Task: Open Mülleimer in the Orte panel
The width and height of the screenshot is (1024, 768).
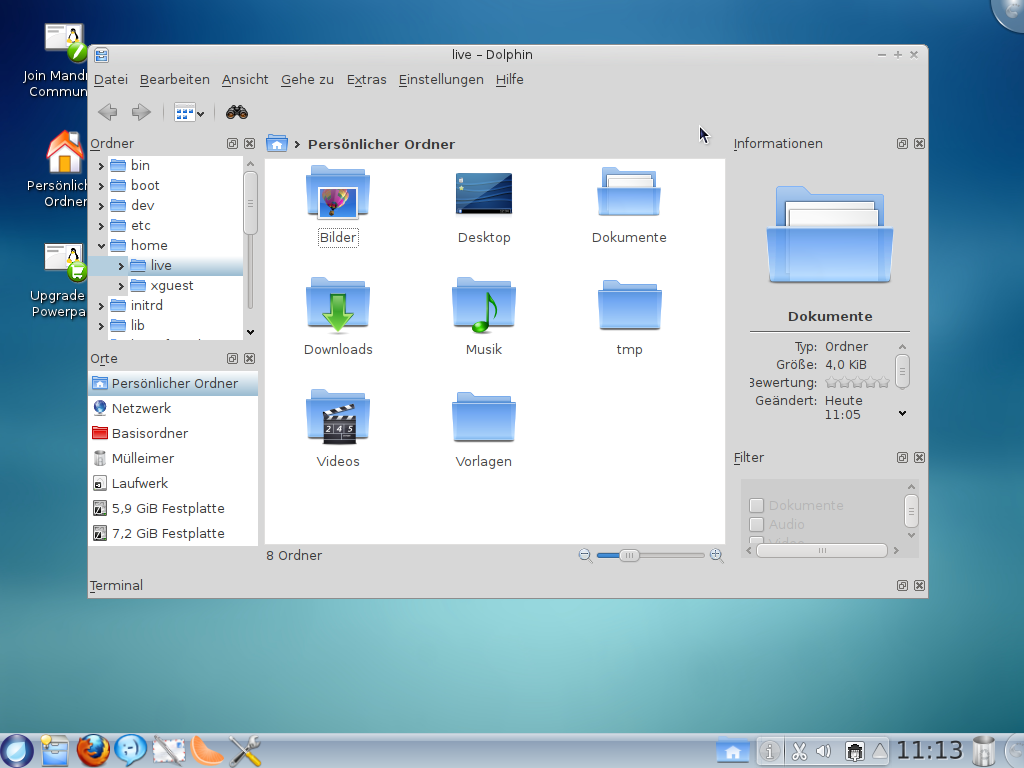Action: pyautogui.click(x=142, y=458)
